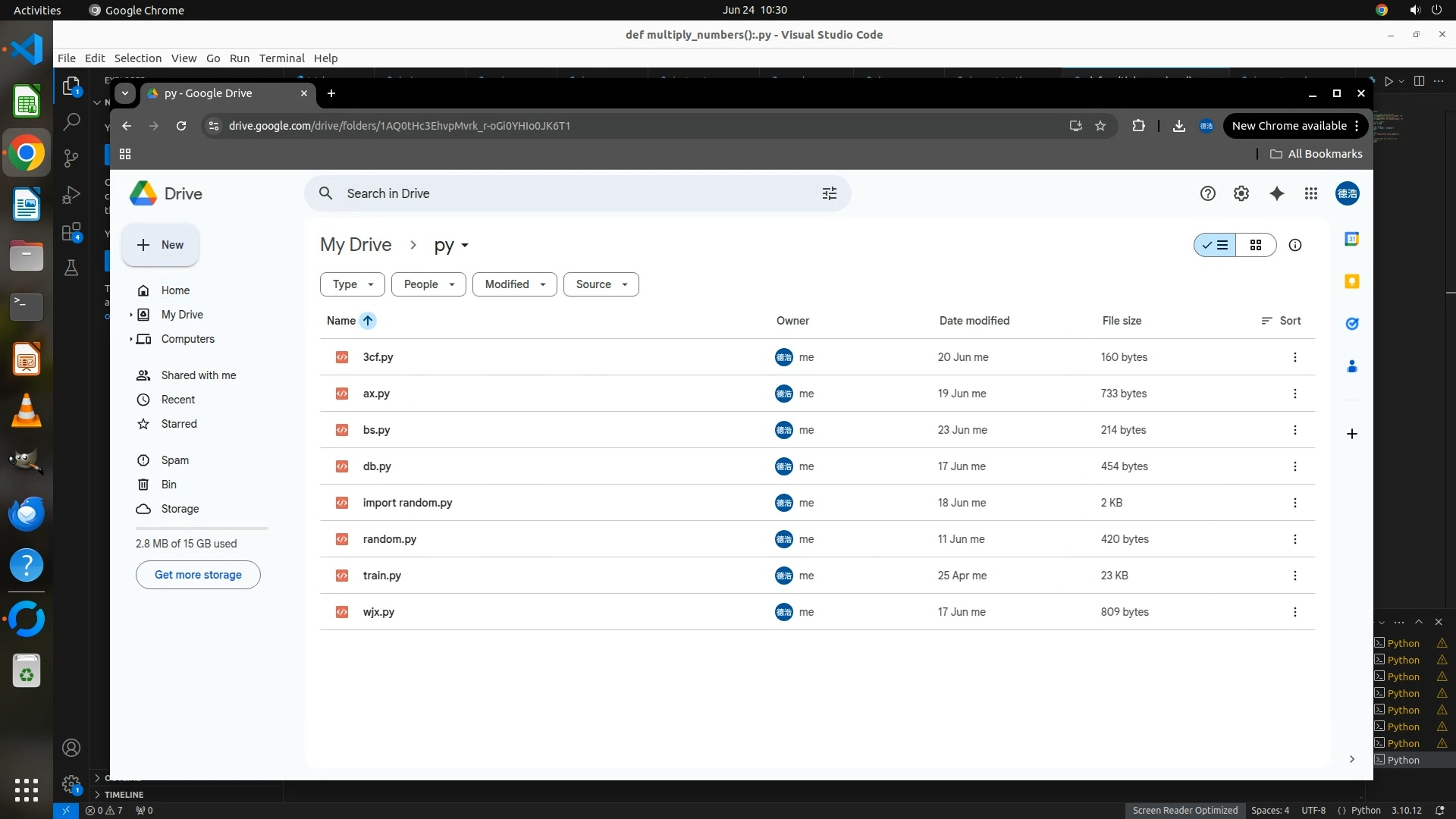Click the view details info icon
The width and height of the screenshot is (1456, 819).
click(x=1295, y=245)
